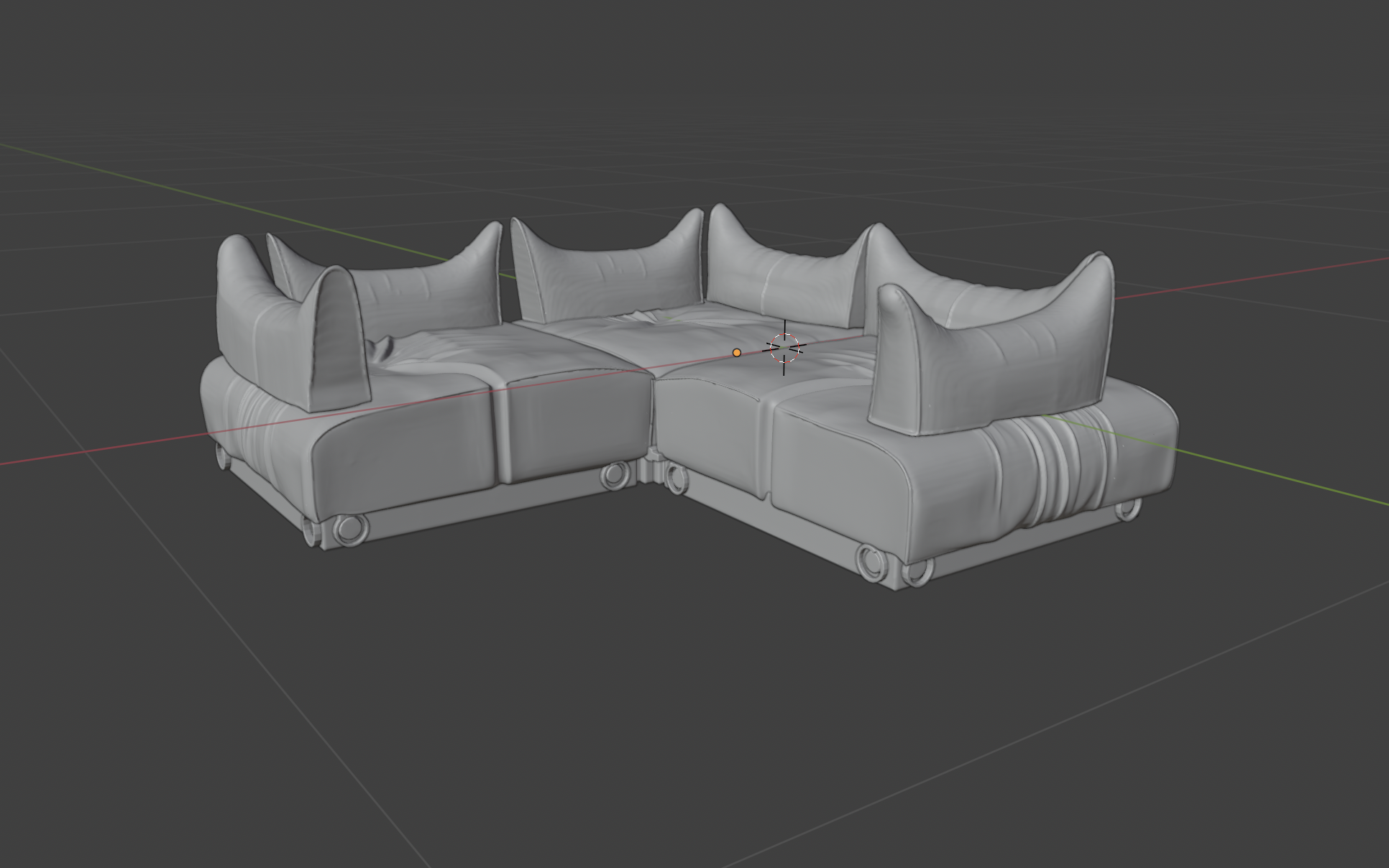Click the wheel under the middle seam

pyautogui.click(x=614, y=475)
